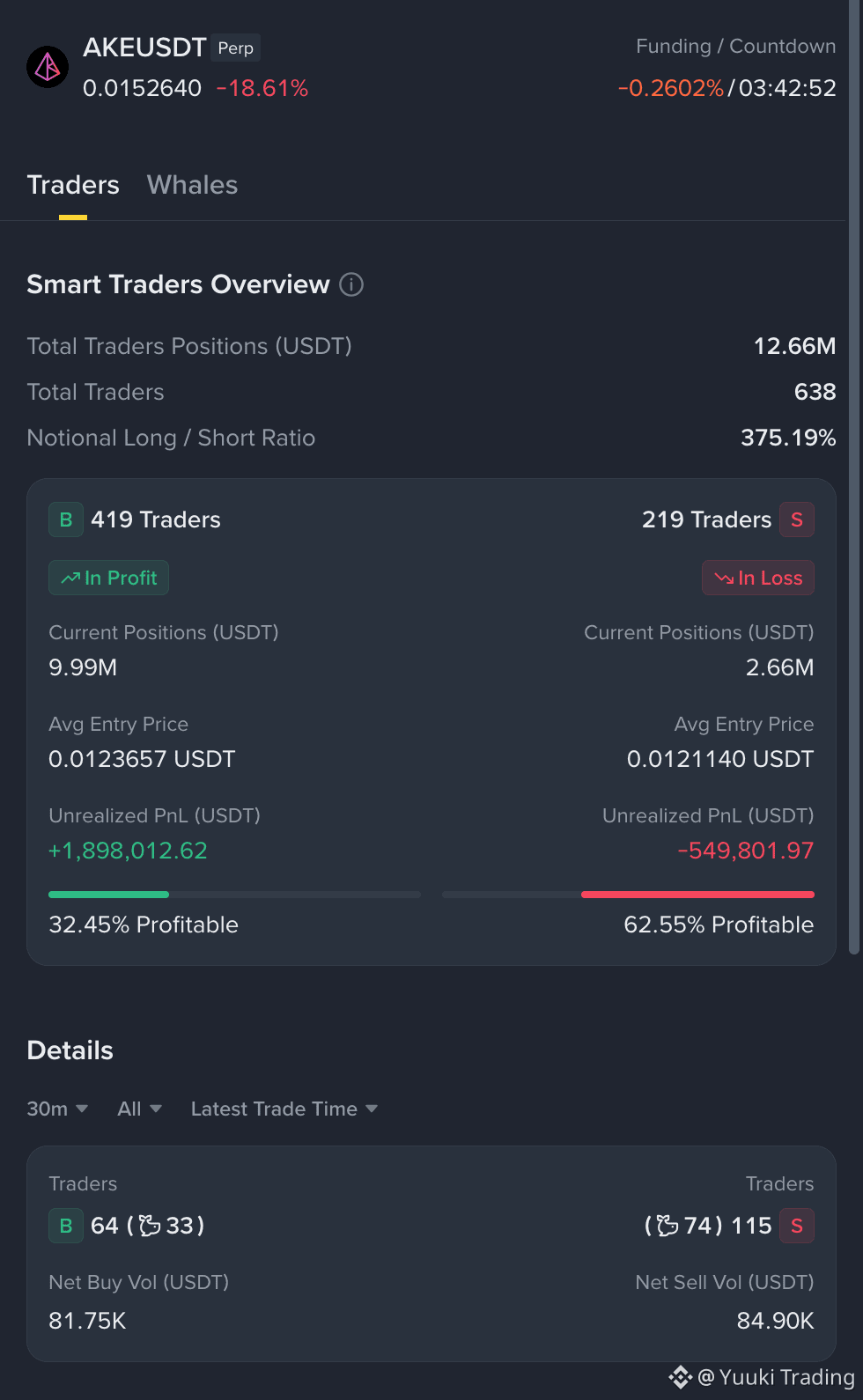Click the Binance logo near Yuuki Trading
The image size is (863, 1400).
pos(680,1377)
